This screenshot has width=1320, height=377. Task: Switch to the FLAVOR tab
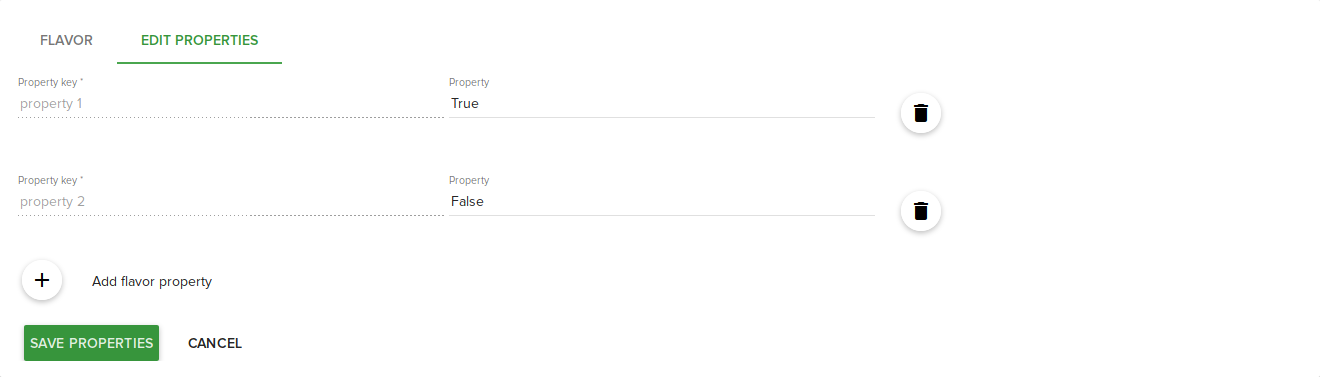click(x=66, y=41)
